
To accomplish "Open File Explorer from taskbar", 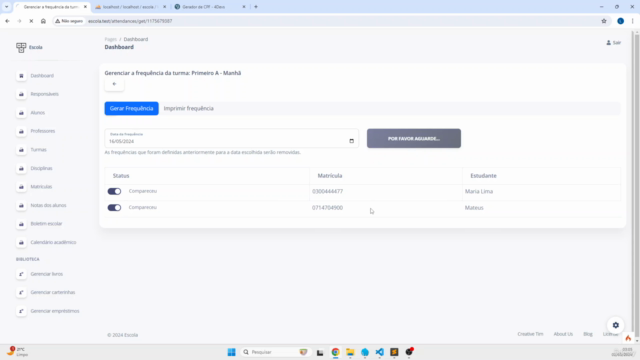I will [350, 352].
